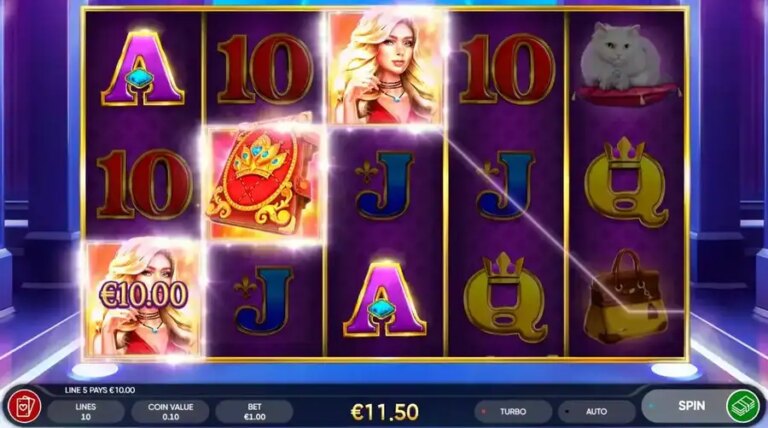Click the gold Q symbol in fourth reel

pos(505,297)
